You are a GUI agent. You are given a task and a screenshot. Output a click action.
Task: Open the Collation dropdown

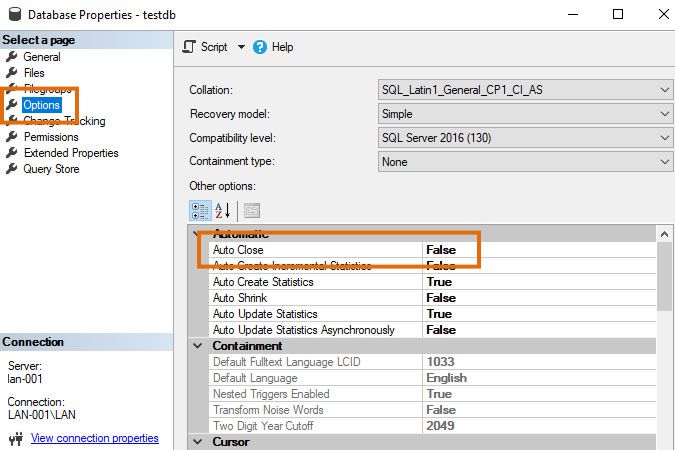pyautogui.click(x=665, y=90)
